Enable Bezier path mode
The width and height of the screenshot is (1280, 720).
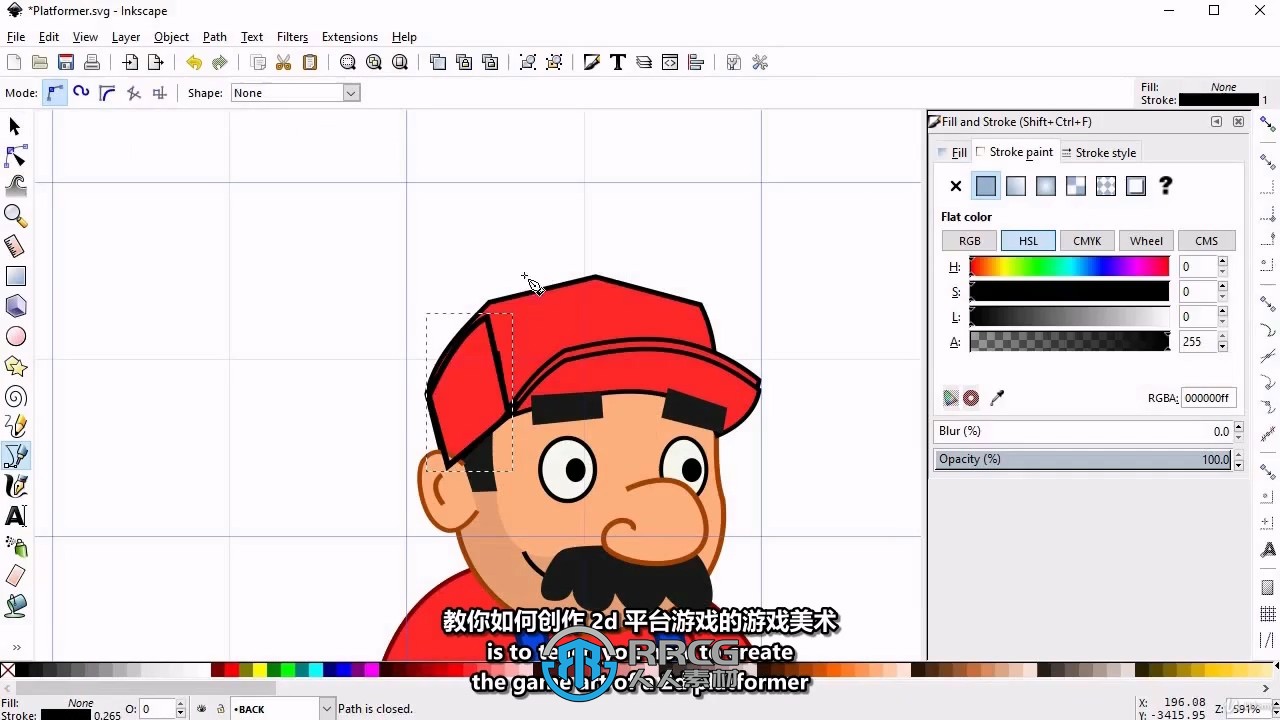point(55,93)
